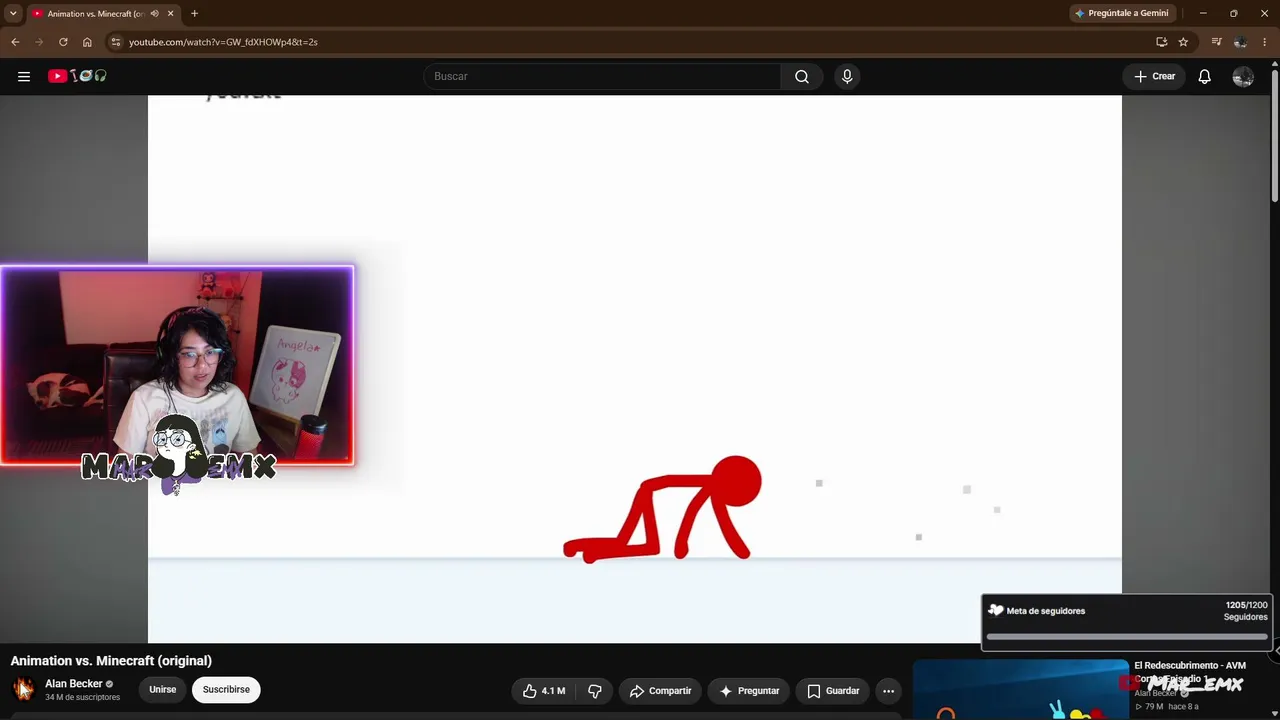Open Alan Becker channel name link
1280x720 pixels.
tap(74, 684)
